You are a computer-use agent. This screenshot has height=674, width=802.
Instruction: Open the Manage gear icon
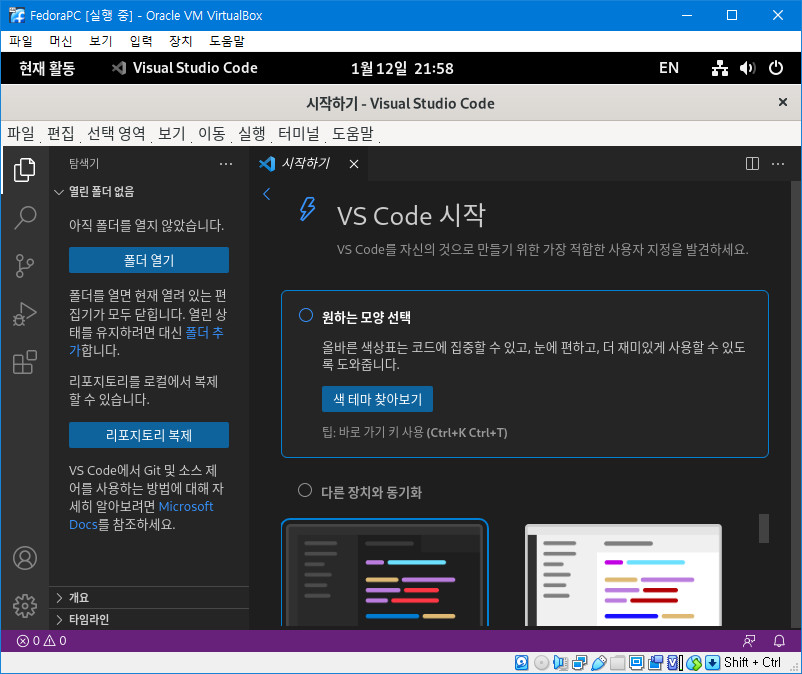(25, 606)
